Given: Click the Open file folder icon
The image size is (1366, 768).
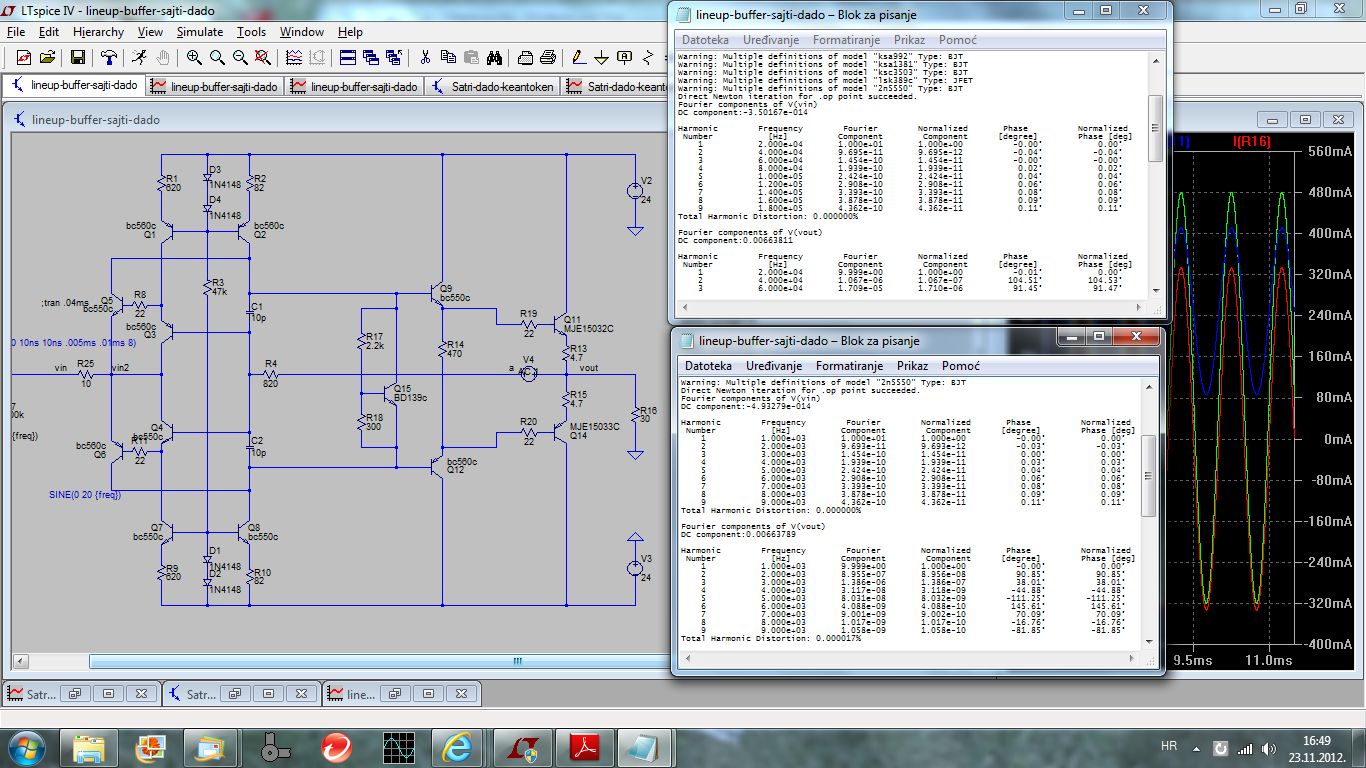Looking at the screenshot, I should pos(47,57).
